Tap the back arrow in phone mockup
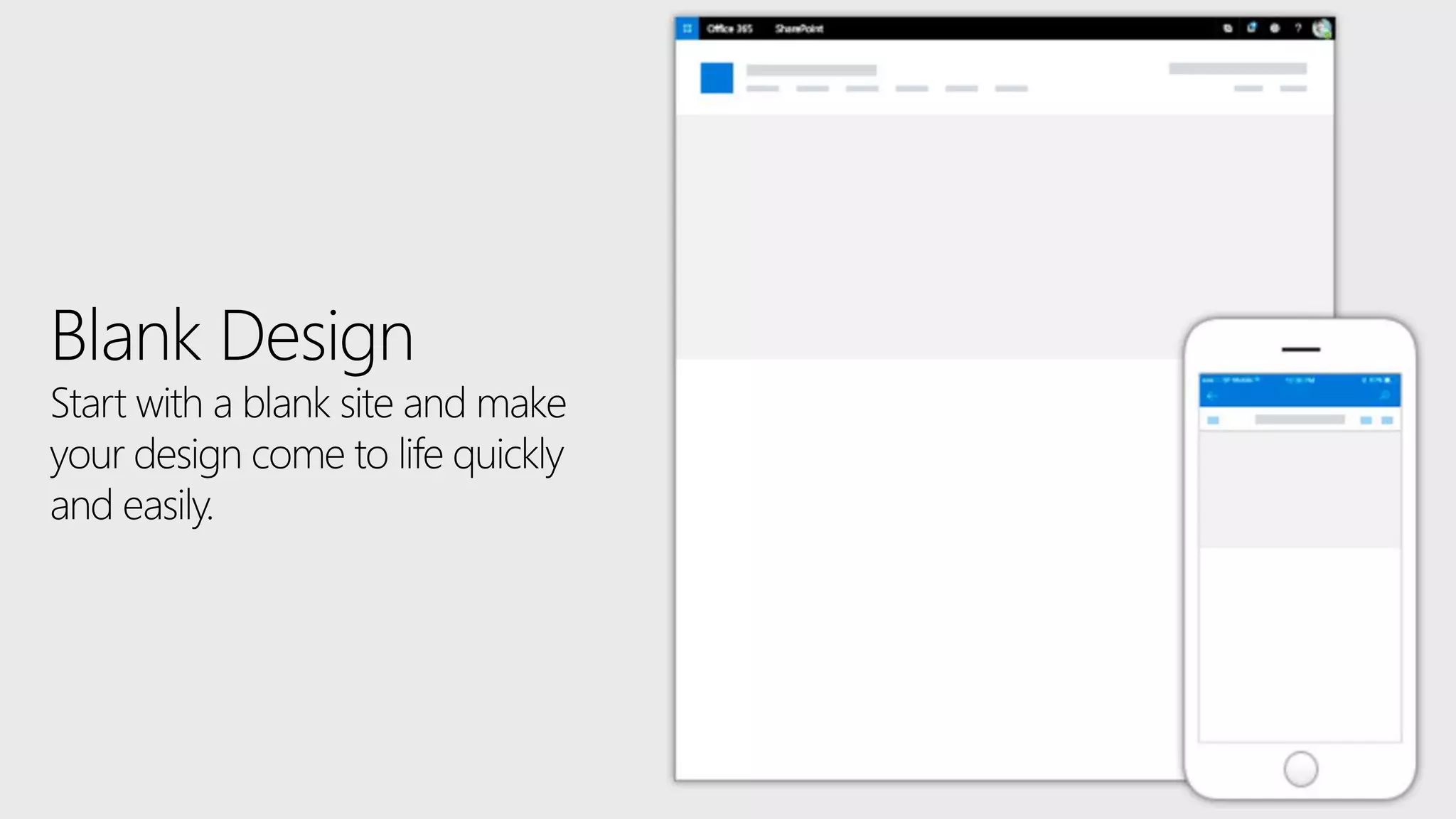Image resolution: width=1456 pixels, height=819 pixels. [1212, 396]
